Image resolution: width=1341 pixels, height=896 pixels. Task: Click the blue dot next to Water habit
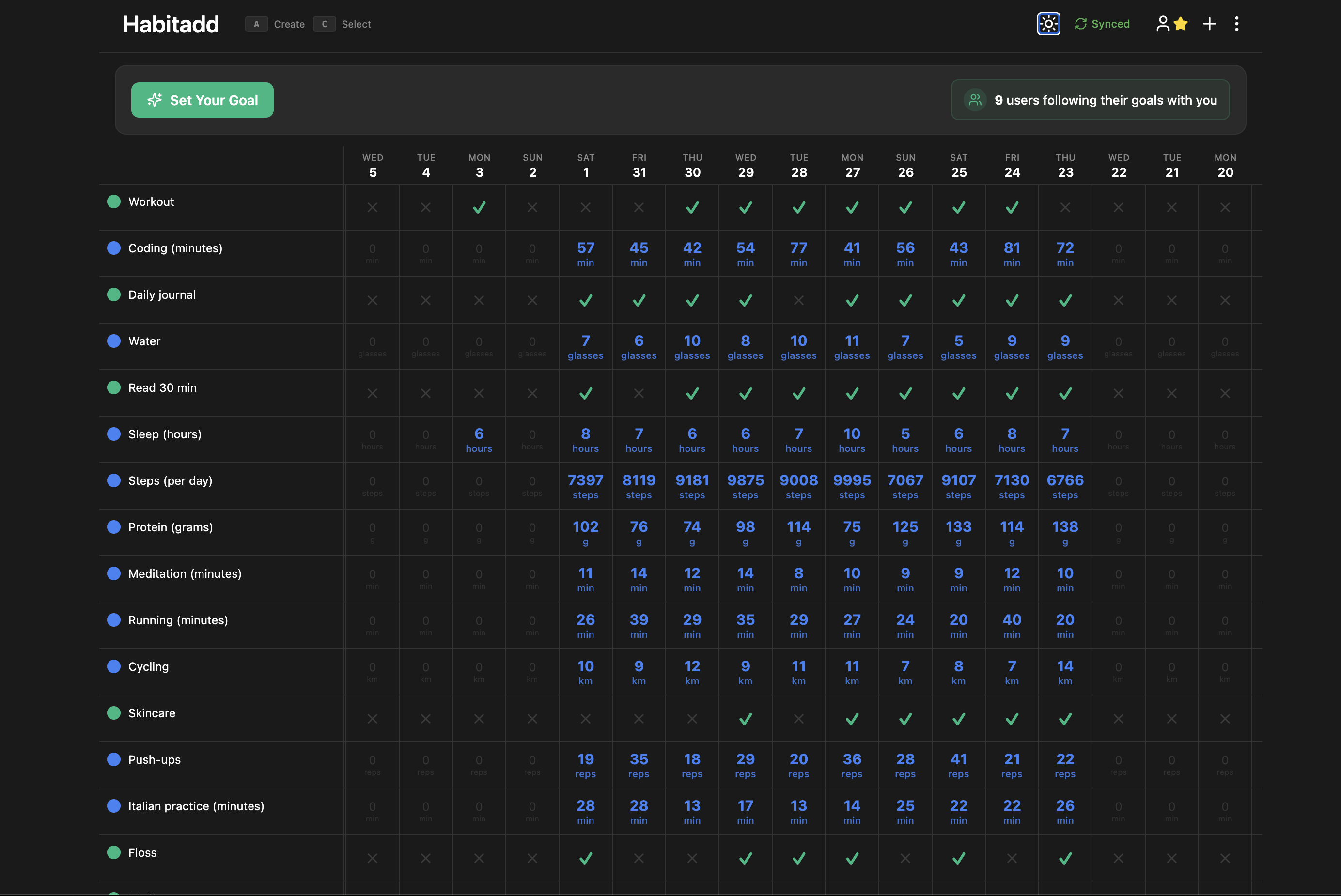pos(114,341)
